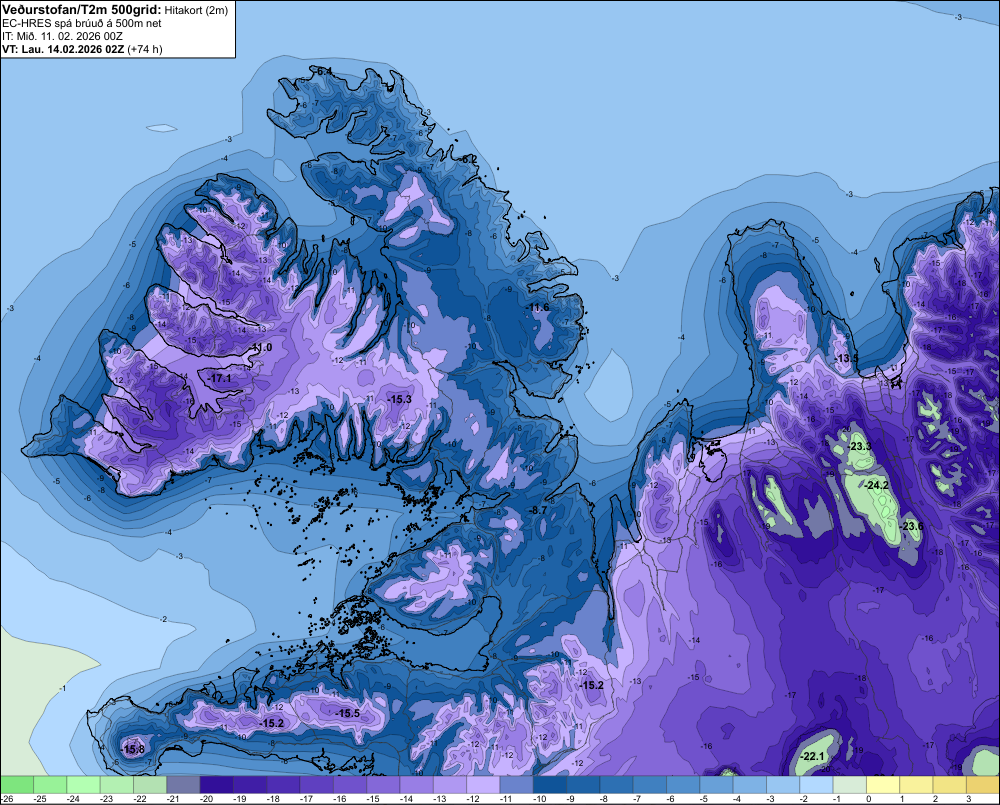Image resolution: width=1000 pixels, height=805 pixels.
Task: Pick the dark blue legend swatch above -10
Action: coord(550,784)
